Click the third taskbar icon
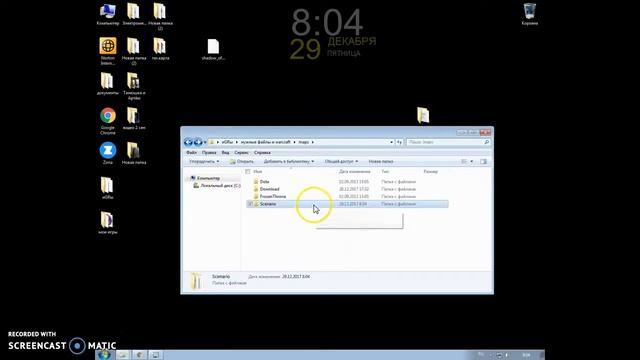Image resolution: width=640 pixels, height=360 pixels. click(156, 355)
